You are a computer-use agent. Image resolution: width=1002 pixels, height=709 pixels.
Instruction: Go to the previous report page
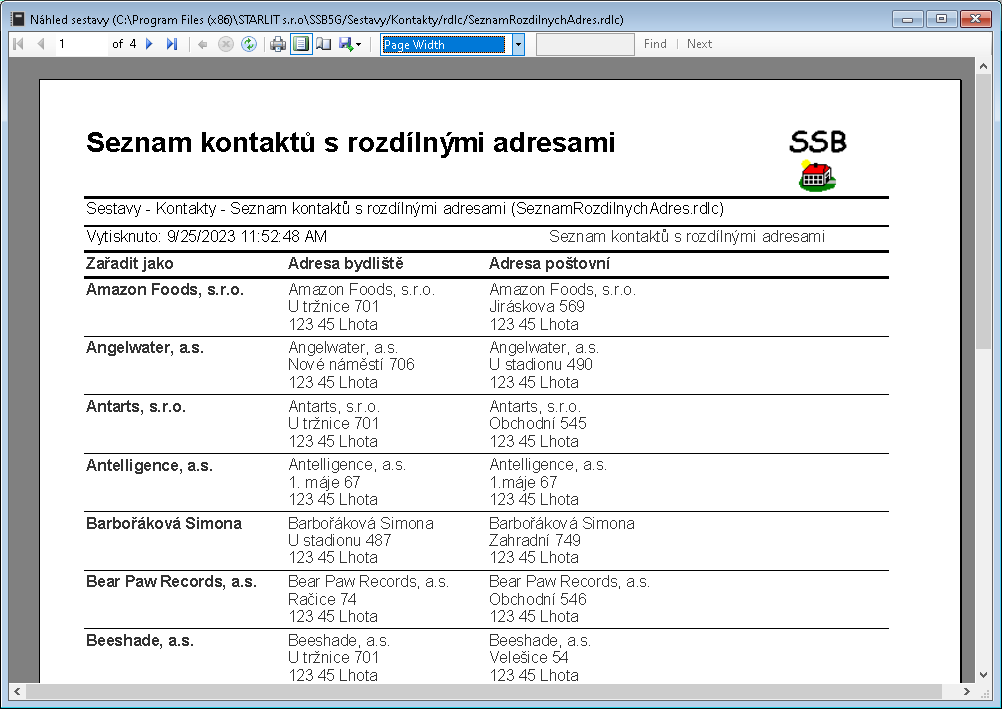pyautogui.click(x=40, y=44)
